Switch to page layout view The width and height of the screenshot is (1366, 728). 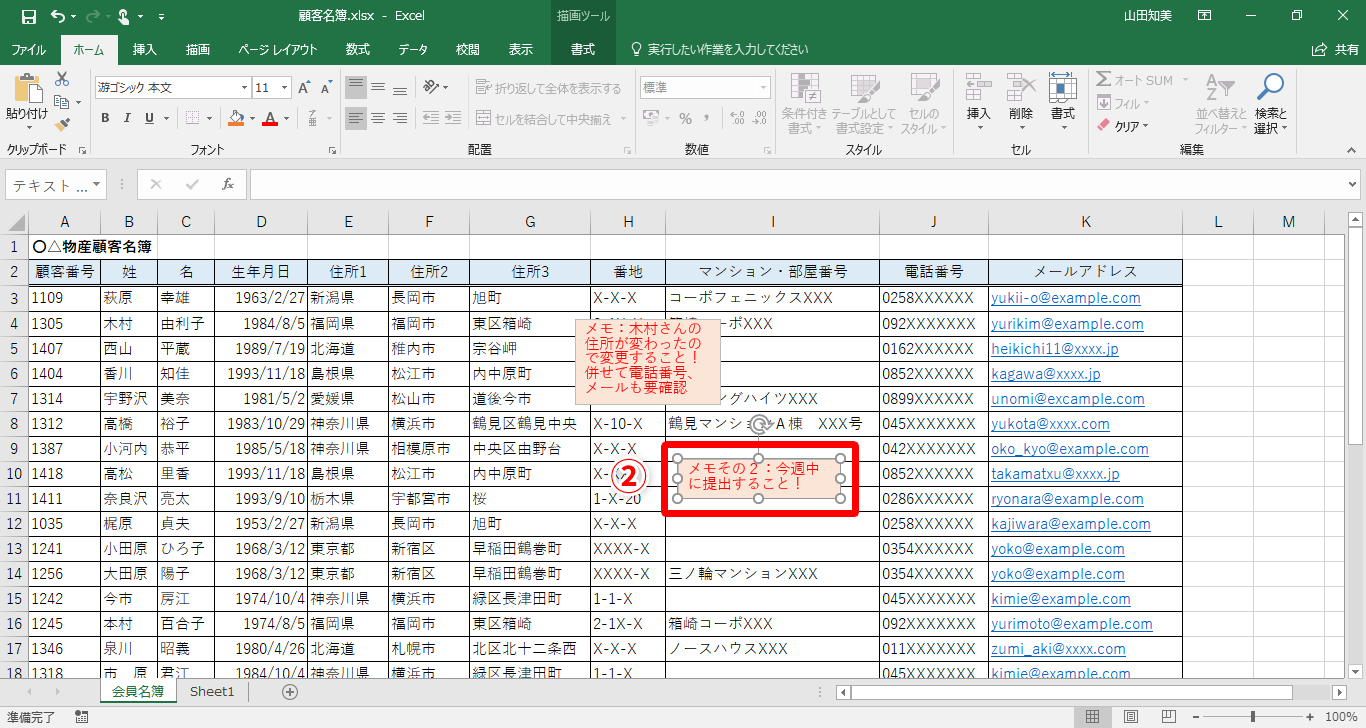pyautogui.click(x=1130, y=716)
